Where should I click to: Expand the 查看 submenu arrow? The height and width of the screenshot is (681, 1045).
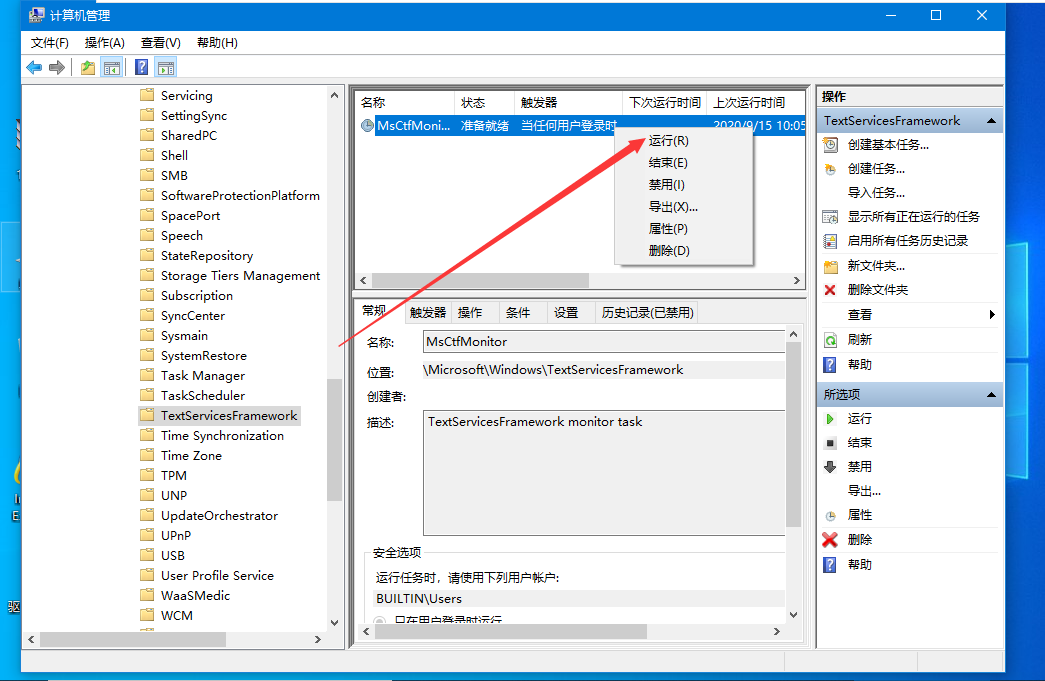coord(991,315)
